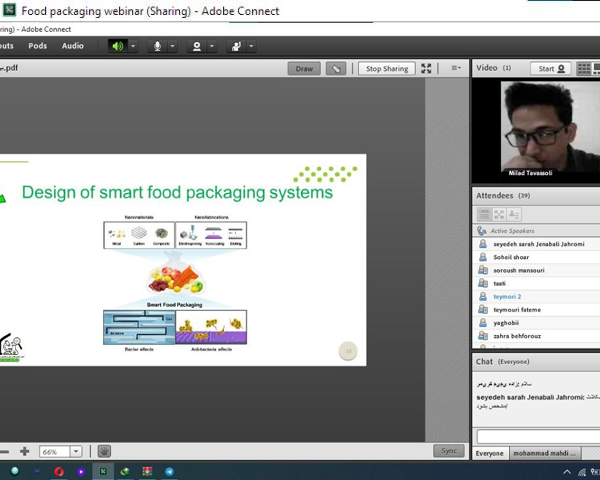The image size is (600, 480).
Task: Toggle the pointer tool icon
Action: click(x=337, y=69)
